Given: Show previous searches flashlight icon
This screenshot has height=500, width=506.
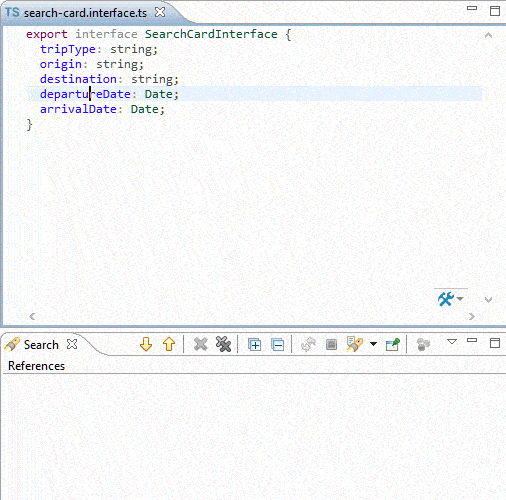Looking at the screenshot, I should click(355, 344).
